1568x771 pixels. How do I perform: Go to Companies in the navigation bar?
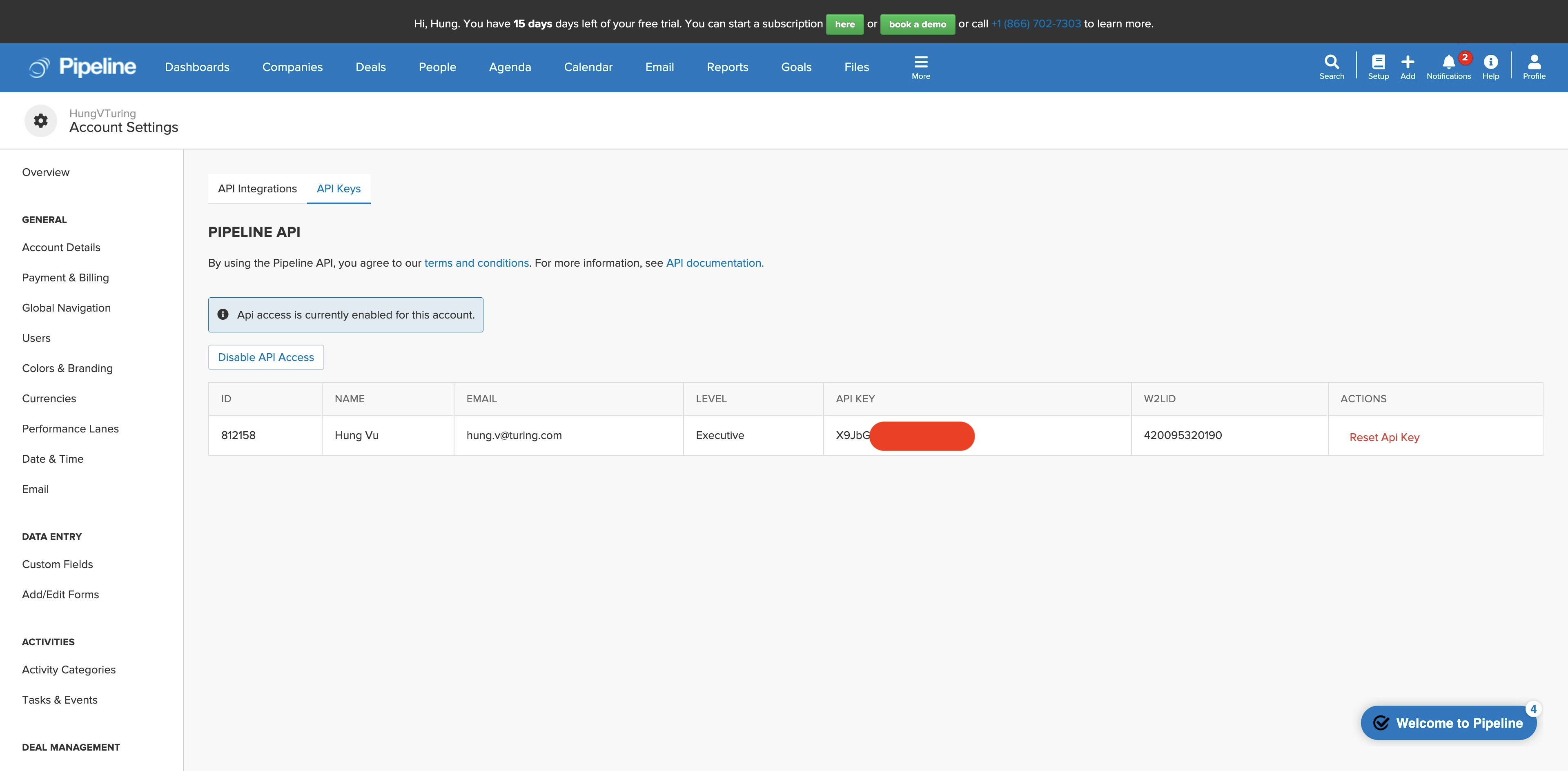tap(292, 67)
